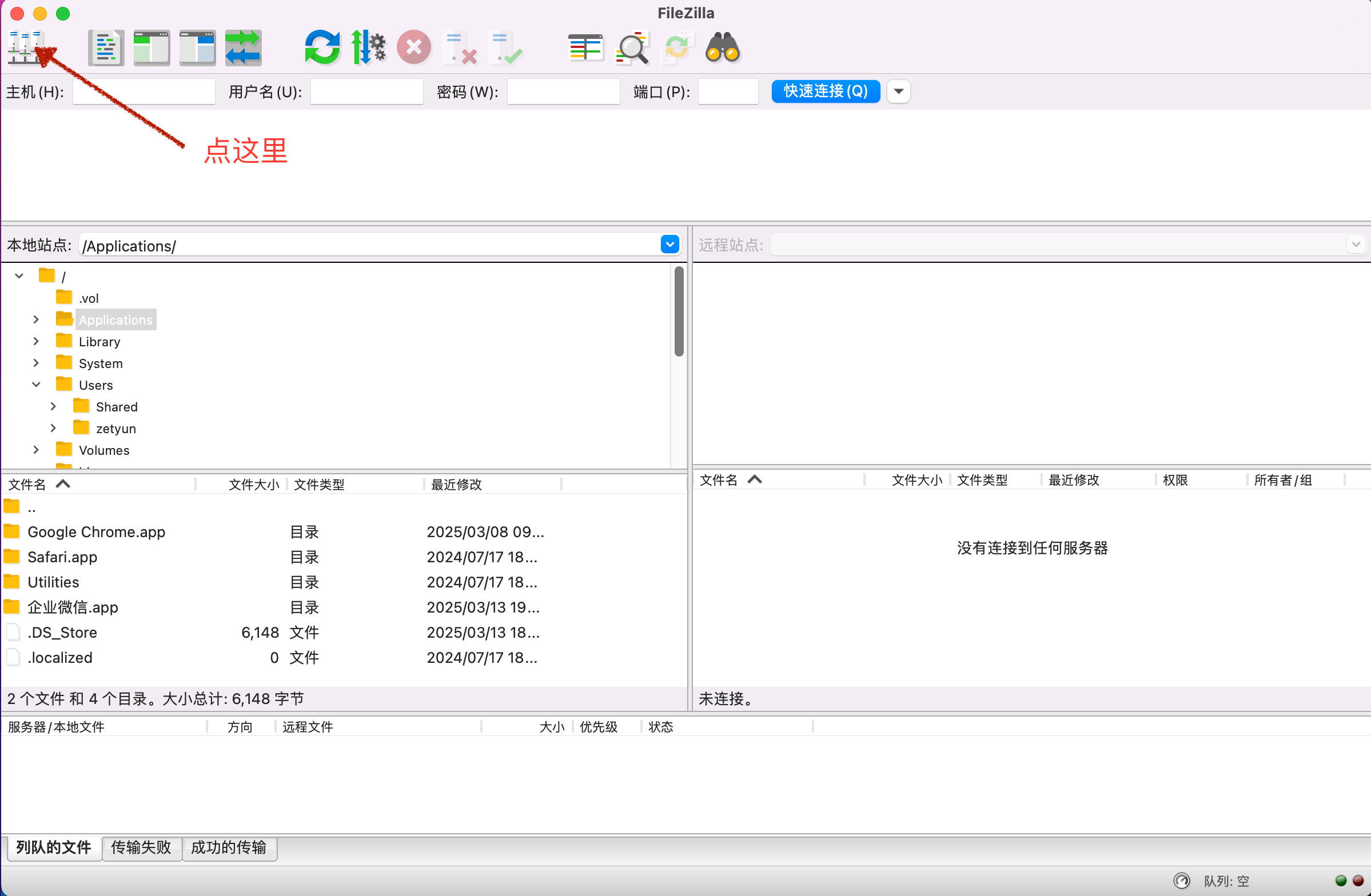1371x896 pixels.
Task: Toggle the transfer queue display
Action: (243, 47)
